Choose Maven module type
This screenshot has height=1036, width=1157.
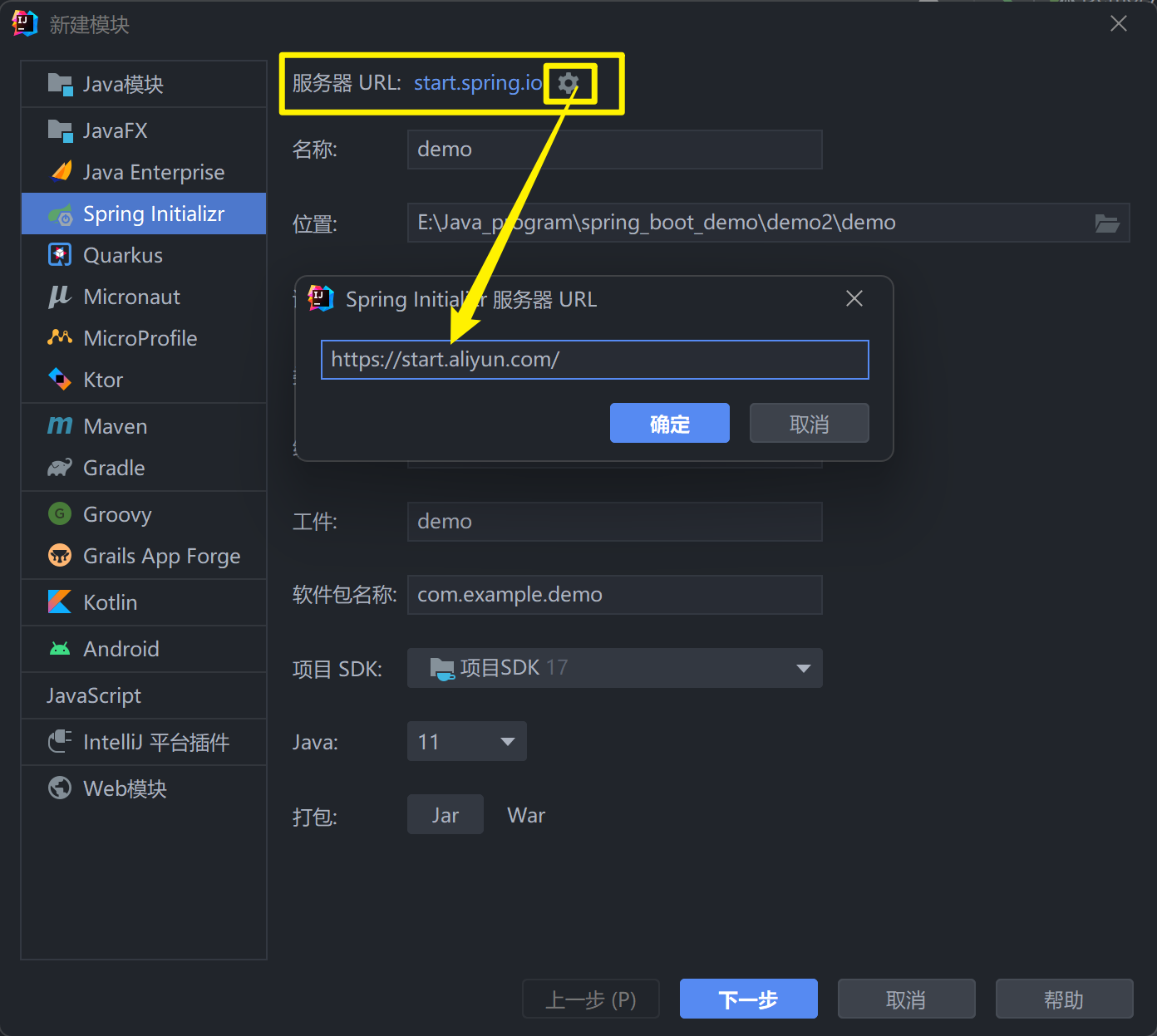(x=144, y=426)
